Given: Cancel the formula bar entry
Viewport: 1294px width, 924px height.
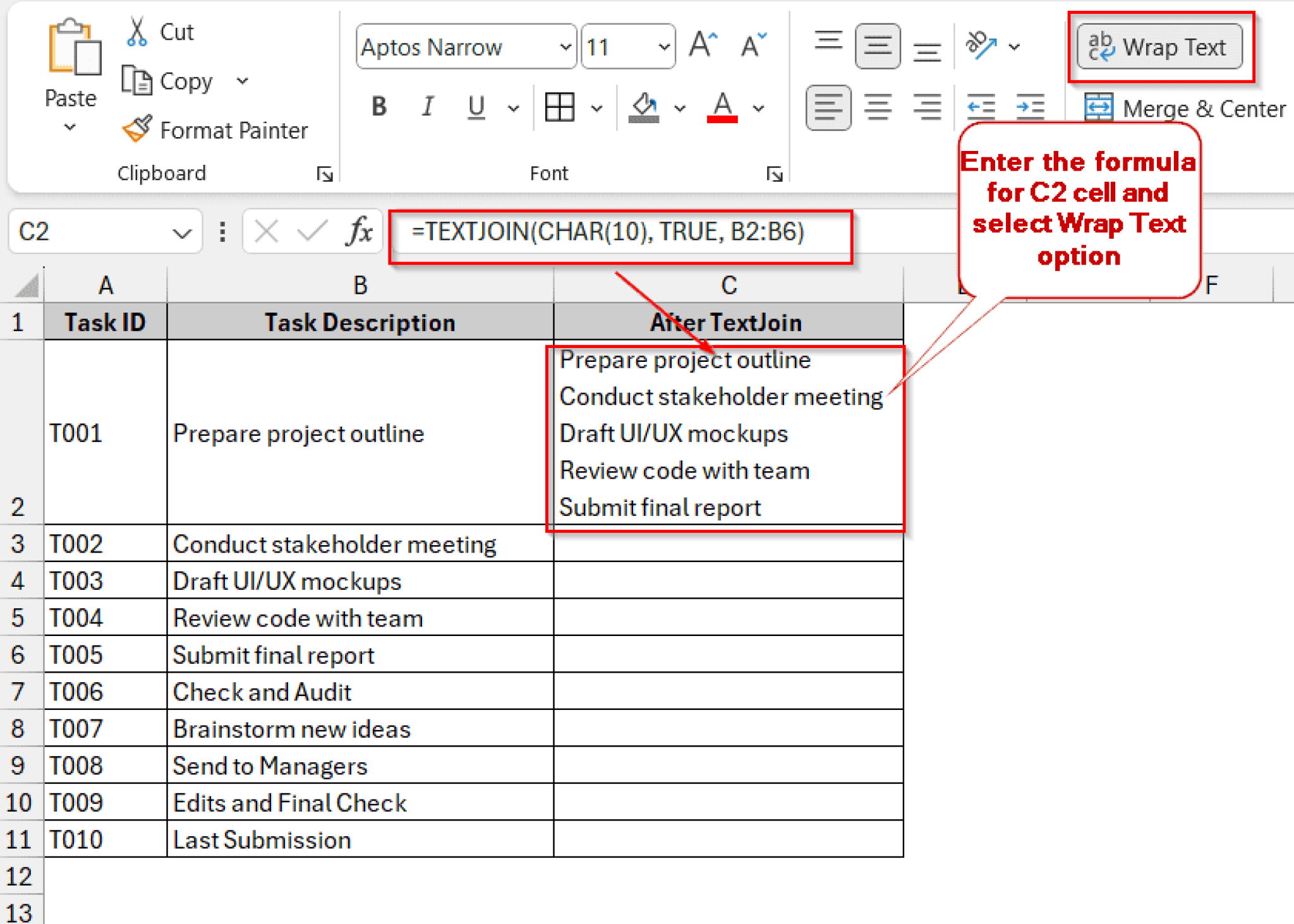Looking at the screenshot, I should (x=265, y=231).
